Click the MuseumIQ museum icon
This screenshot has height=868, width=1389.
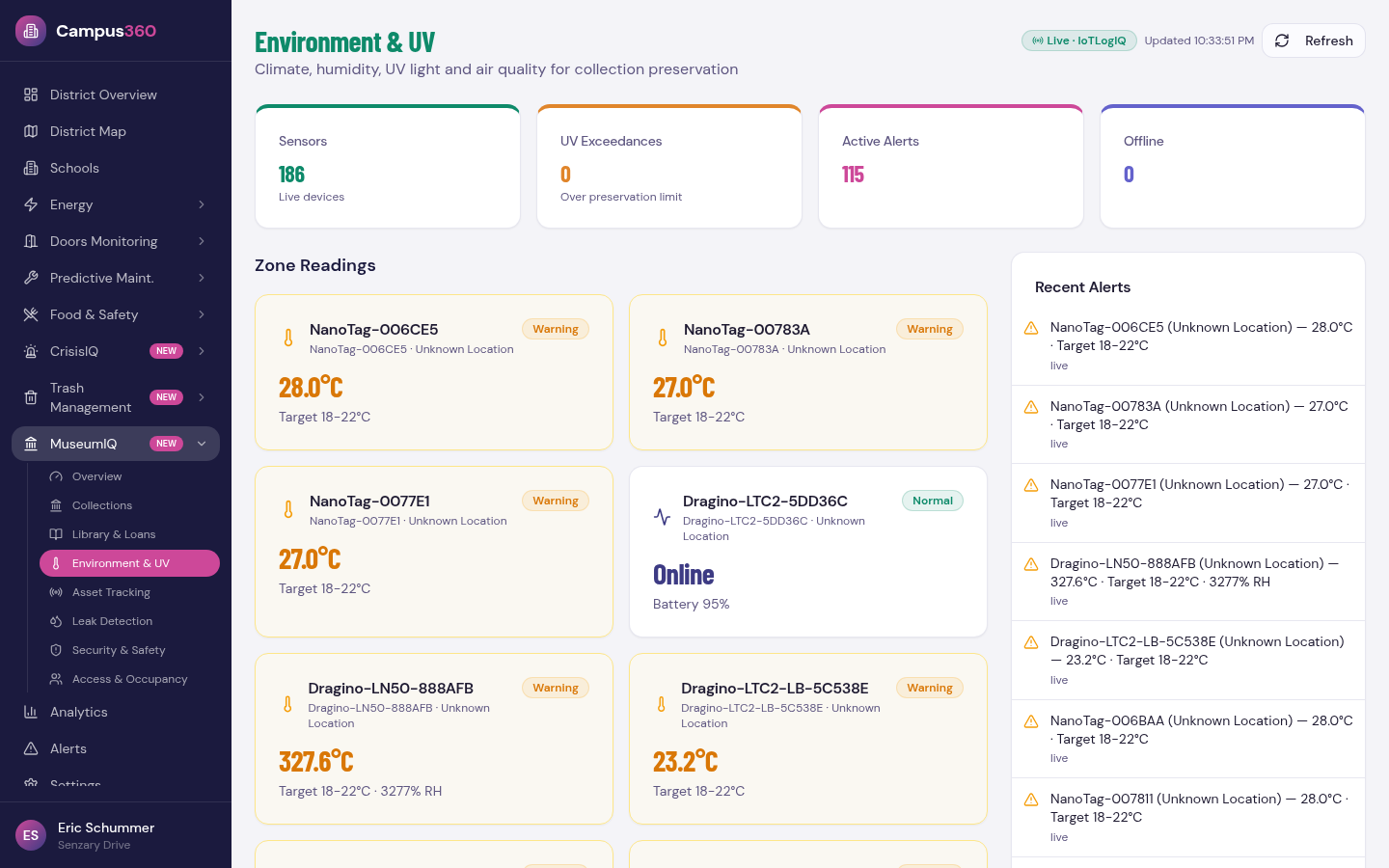click(x=31, y=444)
